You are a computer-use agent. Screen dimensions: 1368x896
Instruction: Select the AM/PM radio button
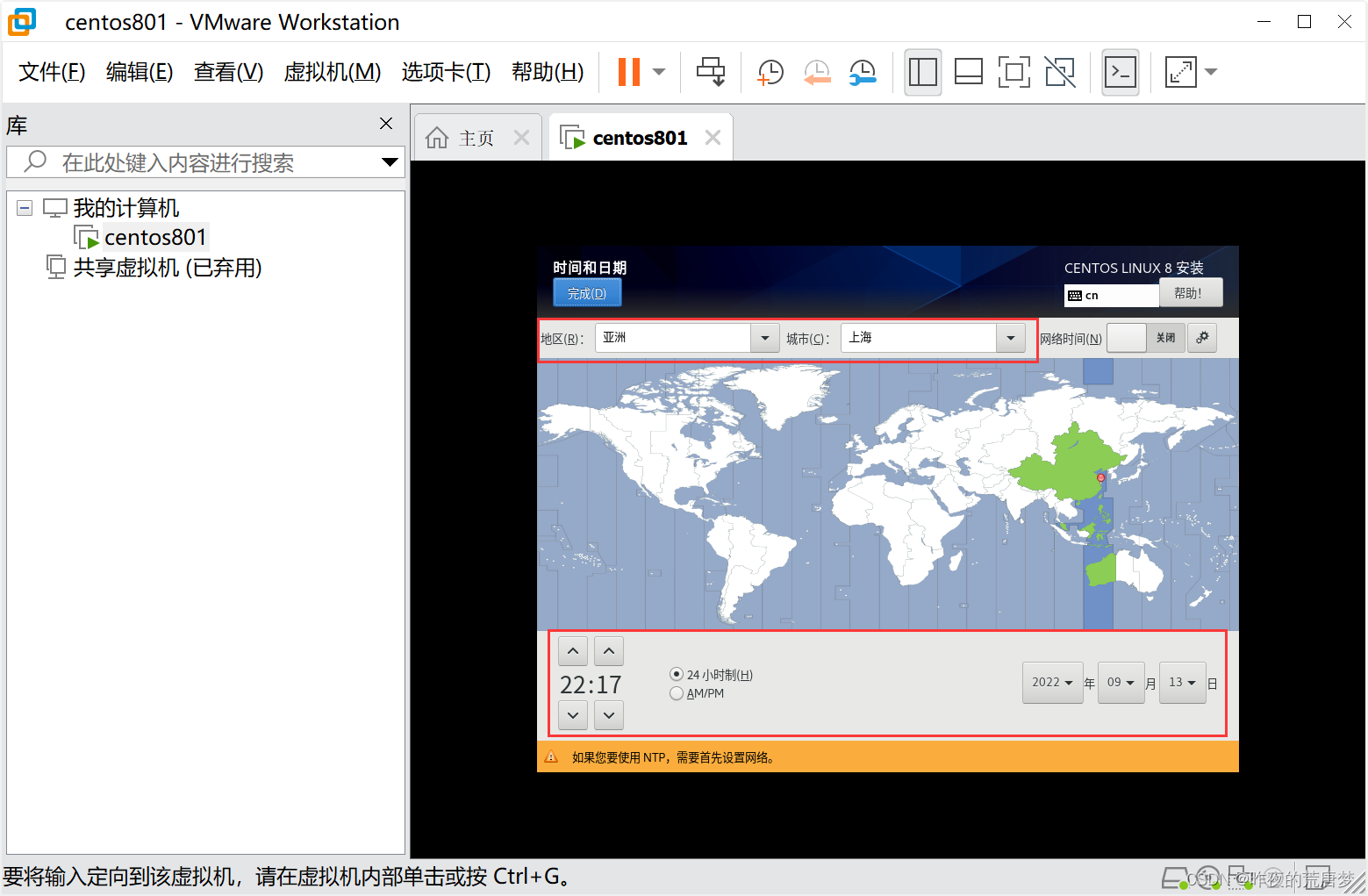tap(677, 693)
